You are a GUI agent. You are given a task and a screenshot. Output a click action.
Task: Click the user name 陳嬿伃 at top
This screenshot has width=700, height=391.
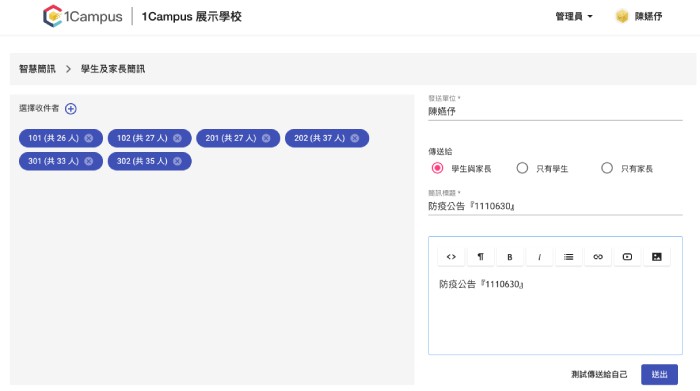tap(648, 17)
